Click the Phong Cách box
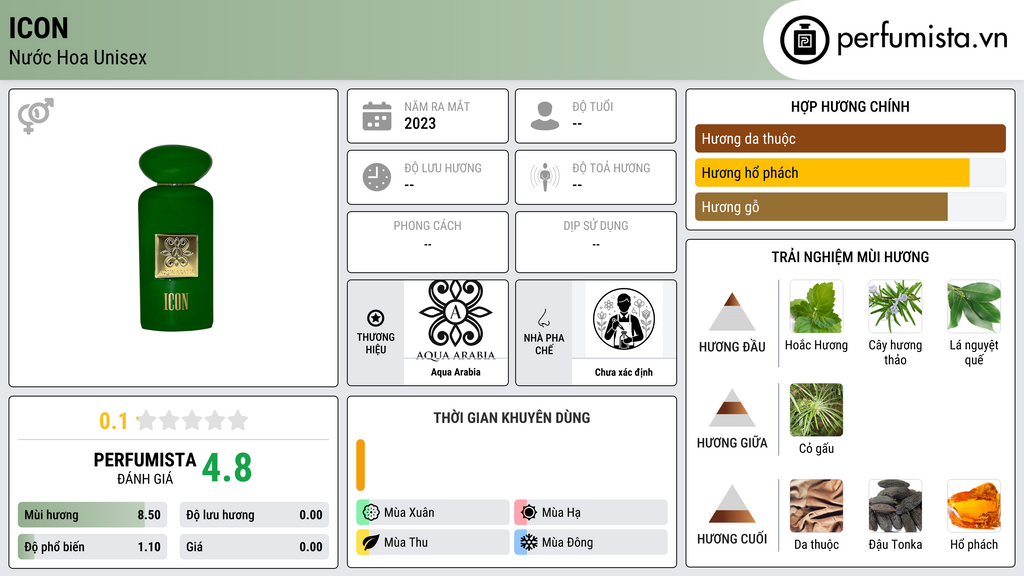Viewport: 1024px width, 576px height. coord(428,242)
